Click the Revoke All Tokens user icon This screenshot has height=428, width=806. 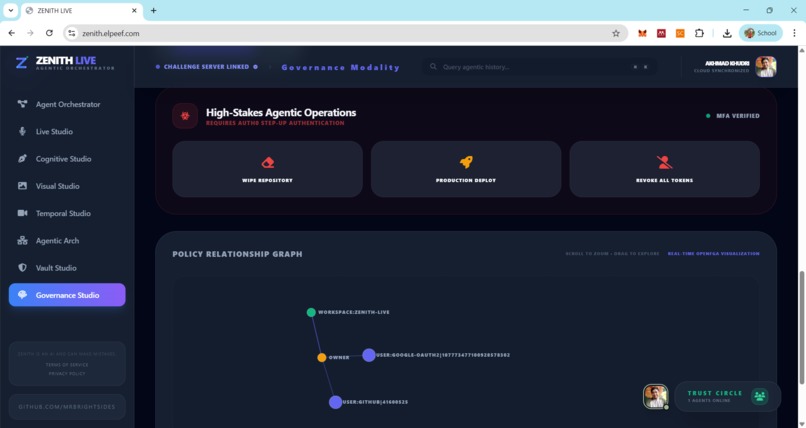(665, 162)
